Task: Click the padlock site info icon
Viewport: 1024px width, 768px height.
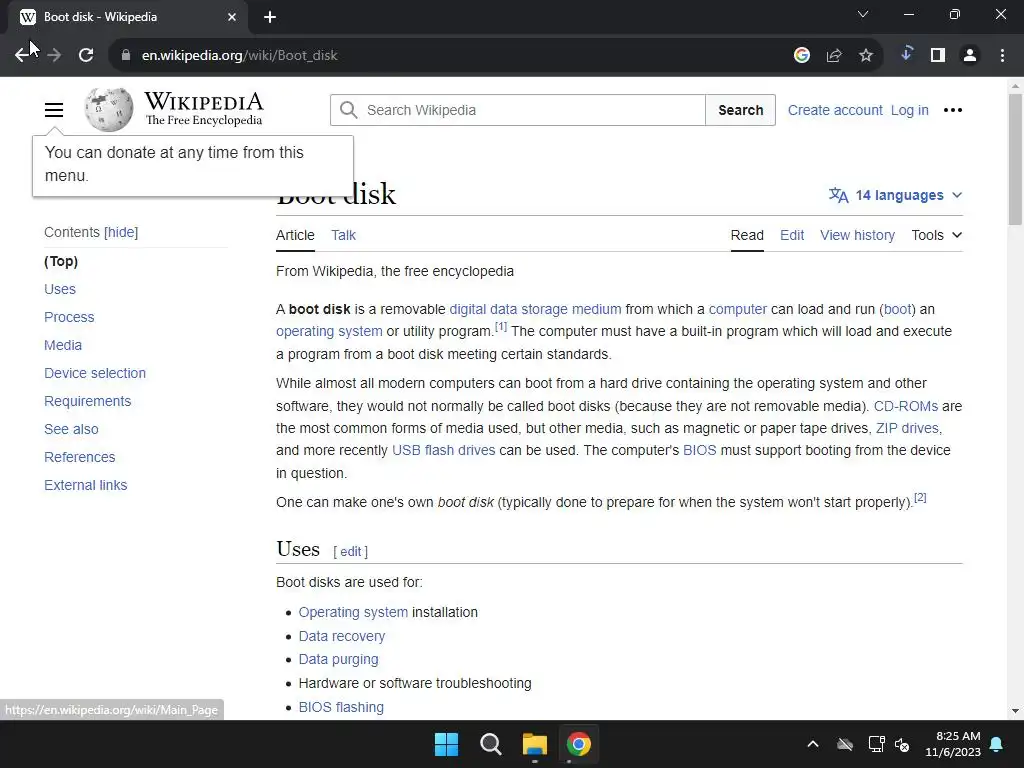Action: tap(126, 56)
